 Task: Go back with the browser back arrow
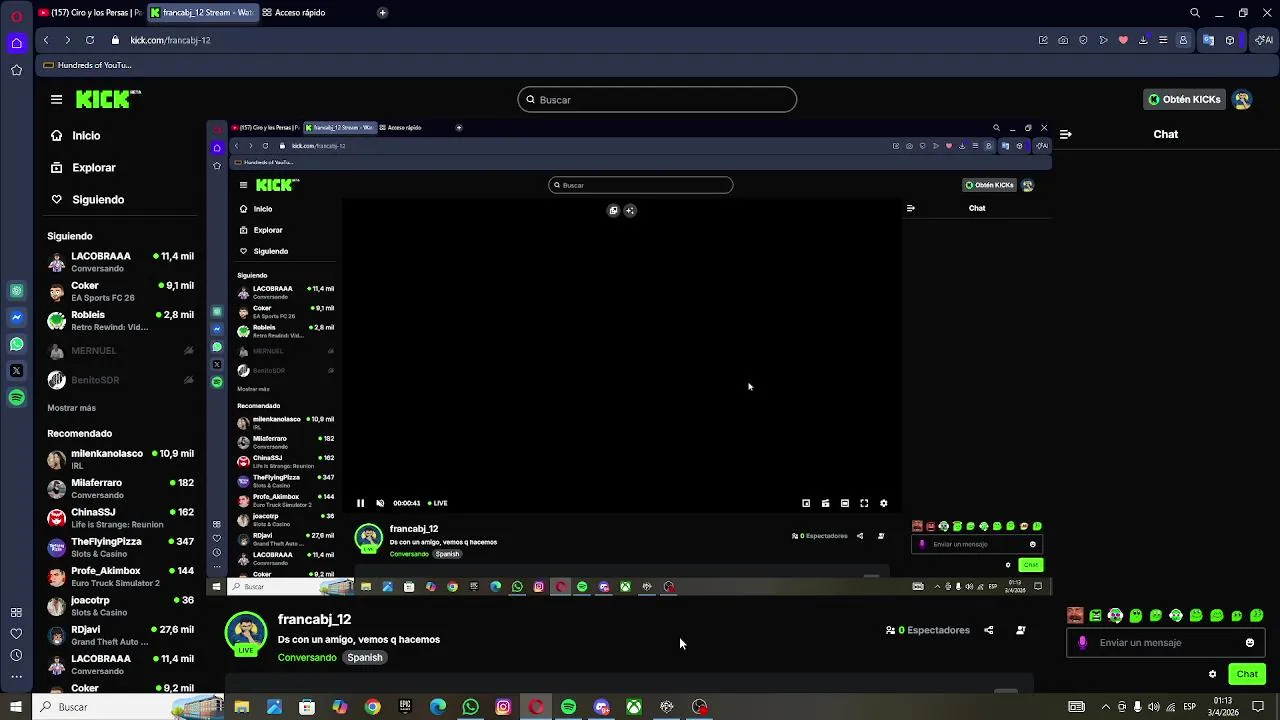[x=46, y=40]
